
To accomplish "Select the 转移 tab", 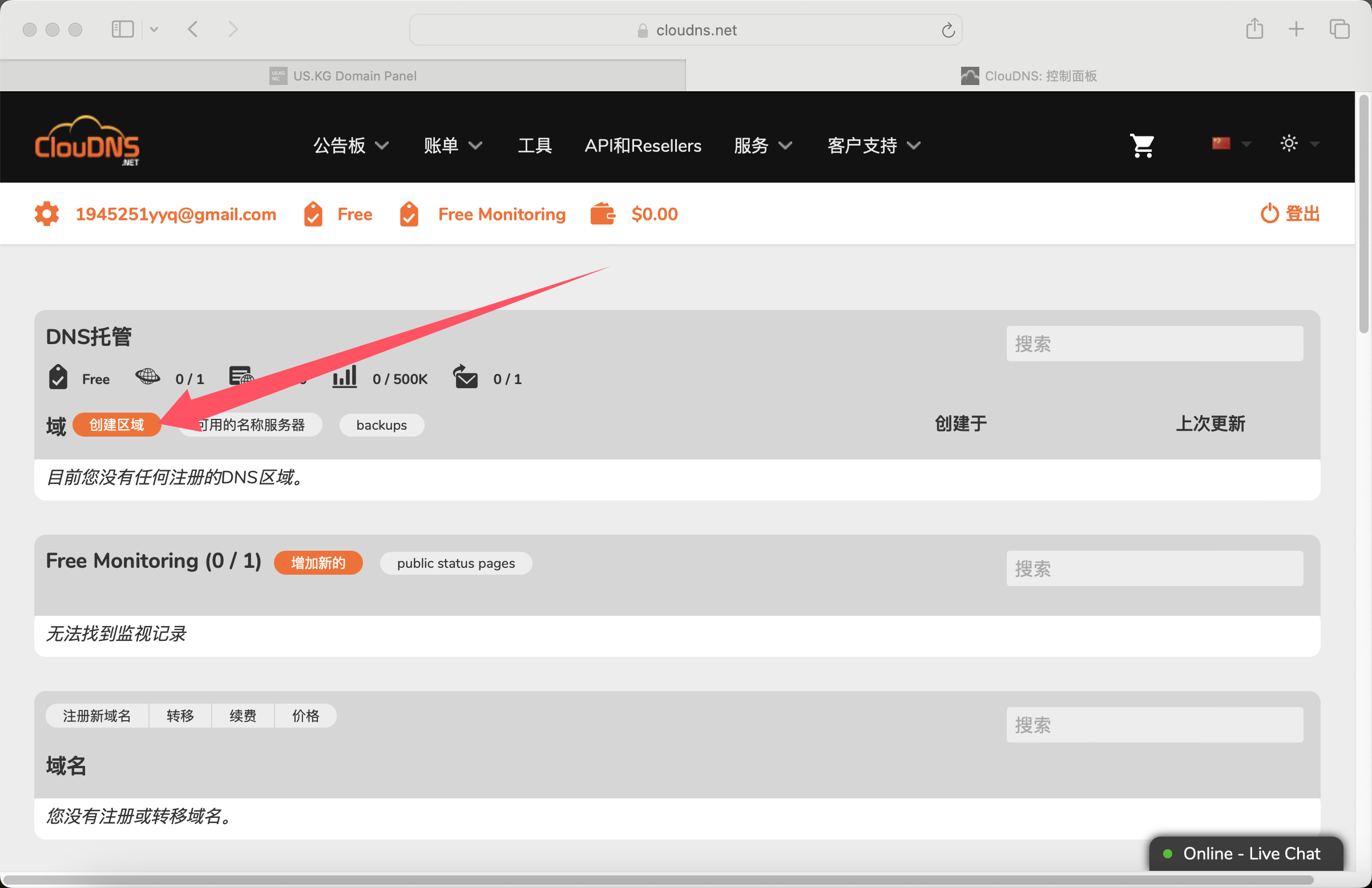I will pyautogui.click(x=180, y=716).
